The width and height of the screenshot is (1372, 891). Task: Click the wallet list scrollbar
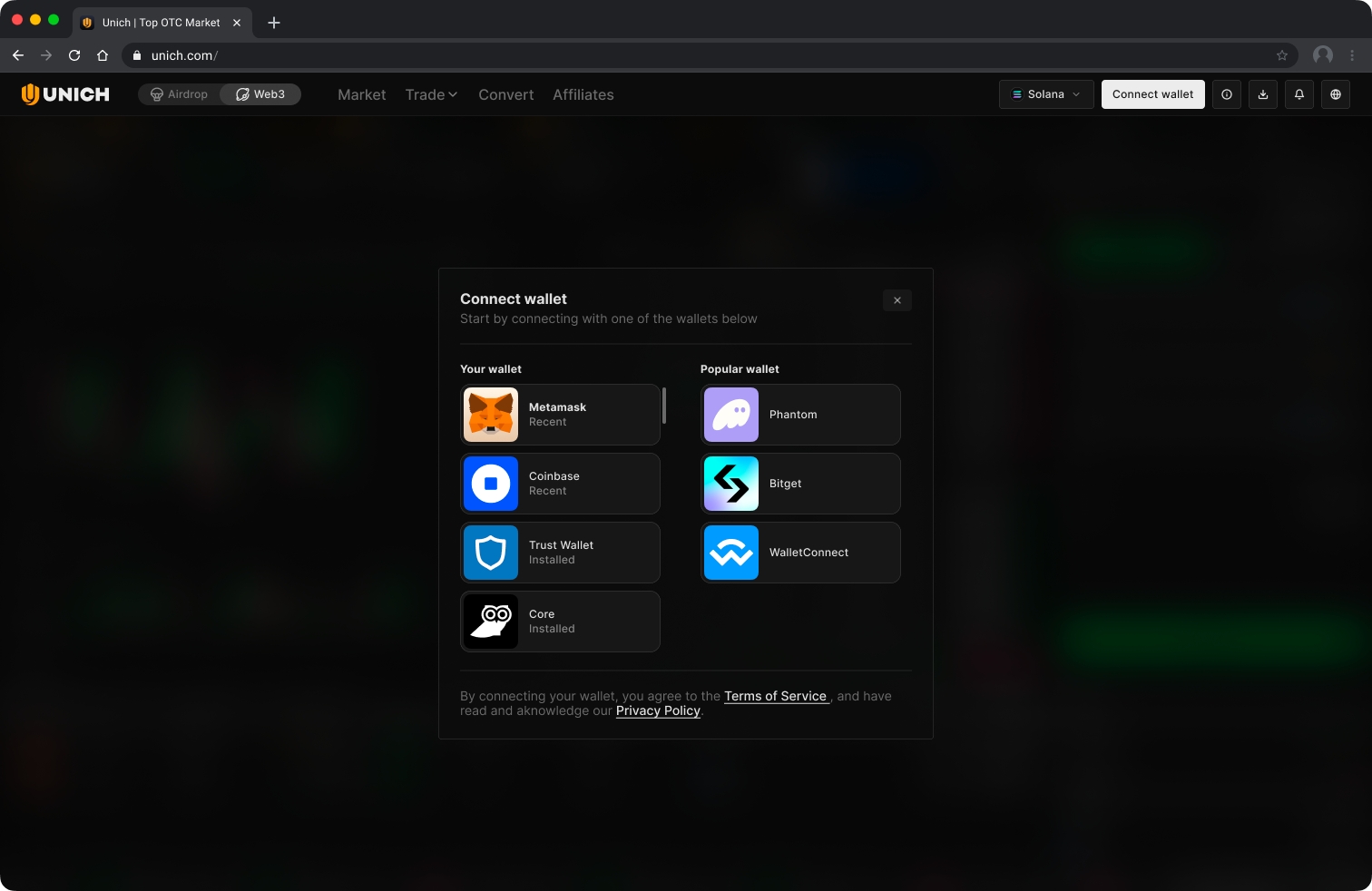click(664, 406)
